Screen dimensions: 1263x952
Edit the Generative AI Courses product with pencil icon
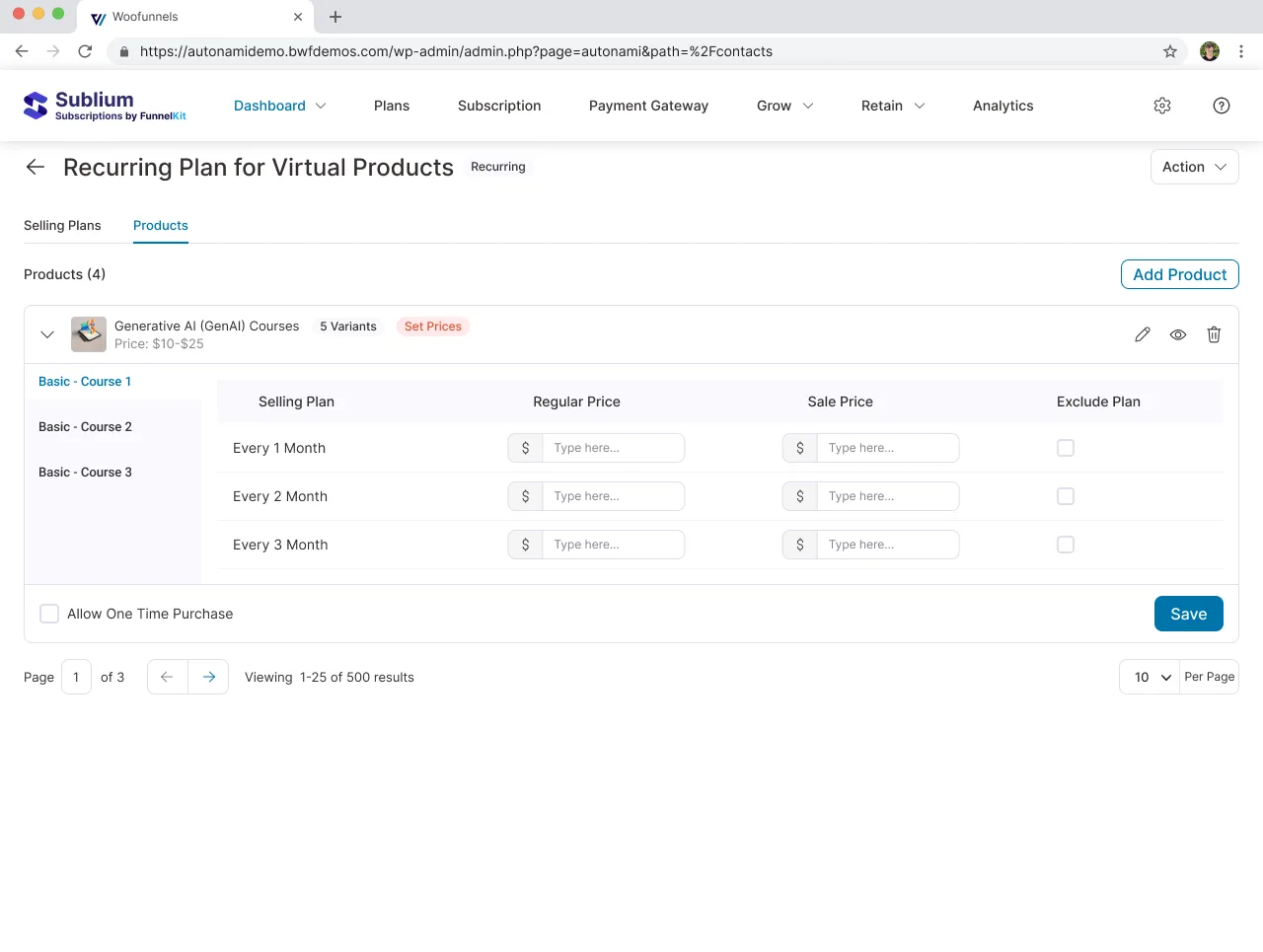coord(1143,334)
